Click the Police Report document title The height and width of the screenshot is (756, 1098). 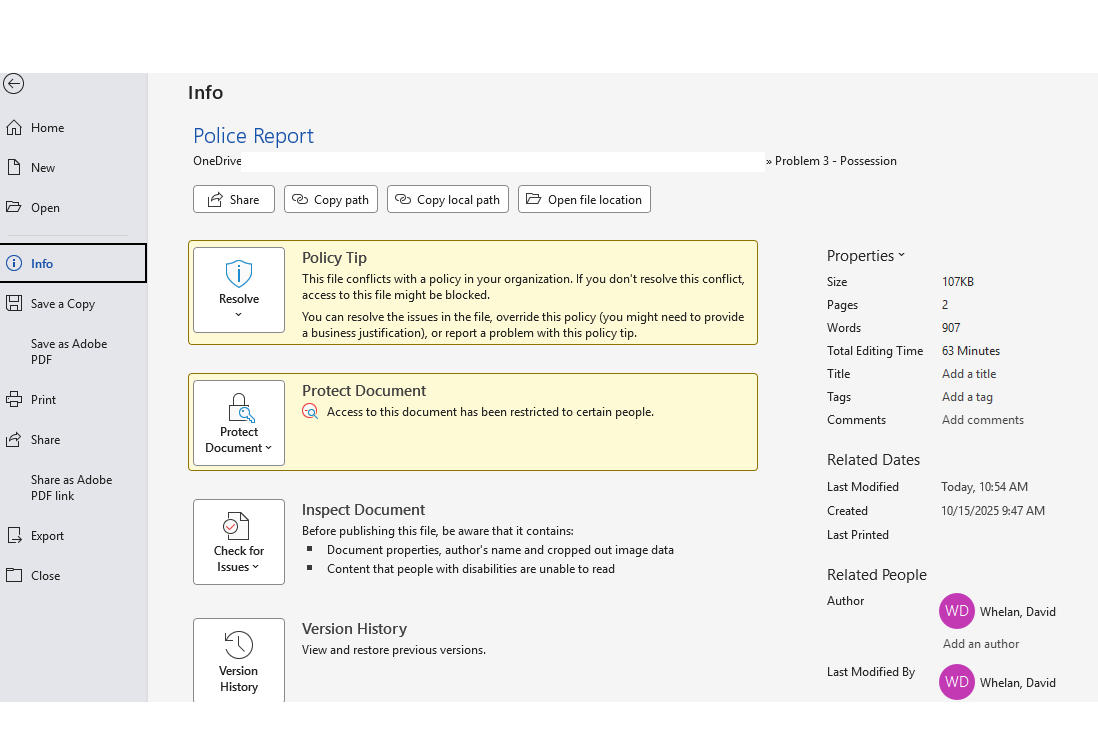253,136
